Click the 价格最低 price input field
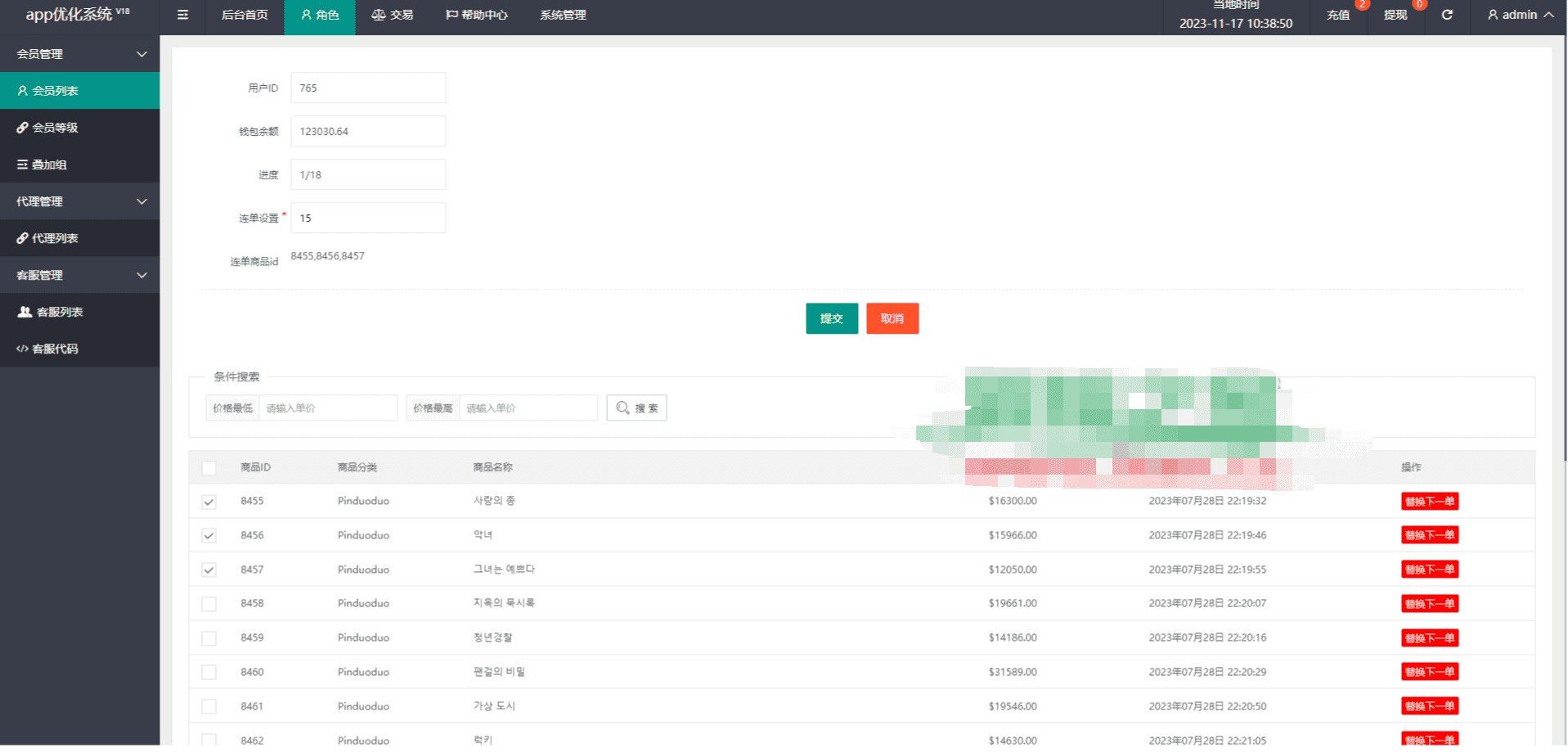1568x752 pixels. [x=327, y=408]
